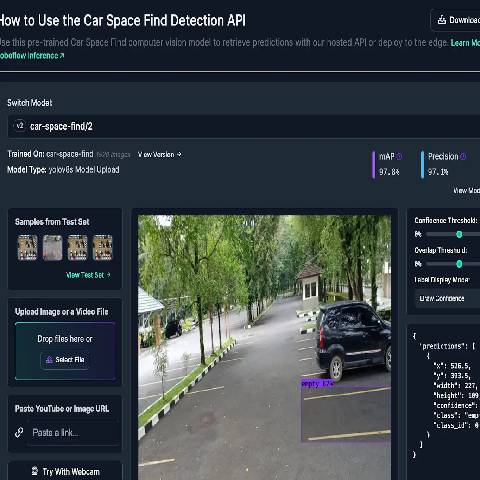Viewport: 480px width, 480px height.
Task: Click the link icon beside Paste a link
Action: [19, 432]
